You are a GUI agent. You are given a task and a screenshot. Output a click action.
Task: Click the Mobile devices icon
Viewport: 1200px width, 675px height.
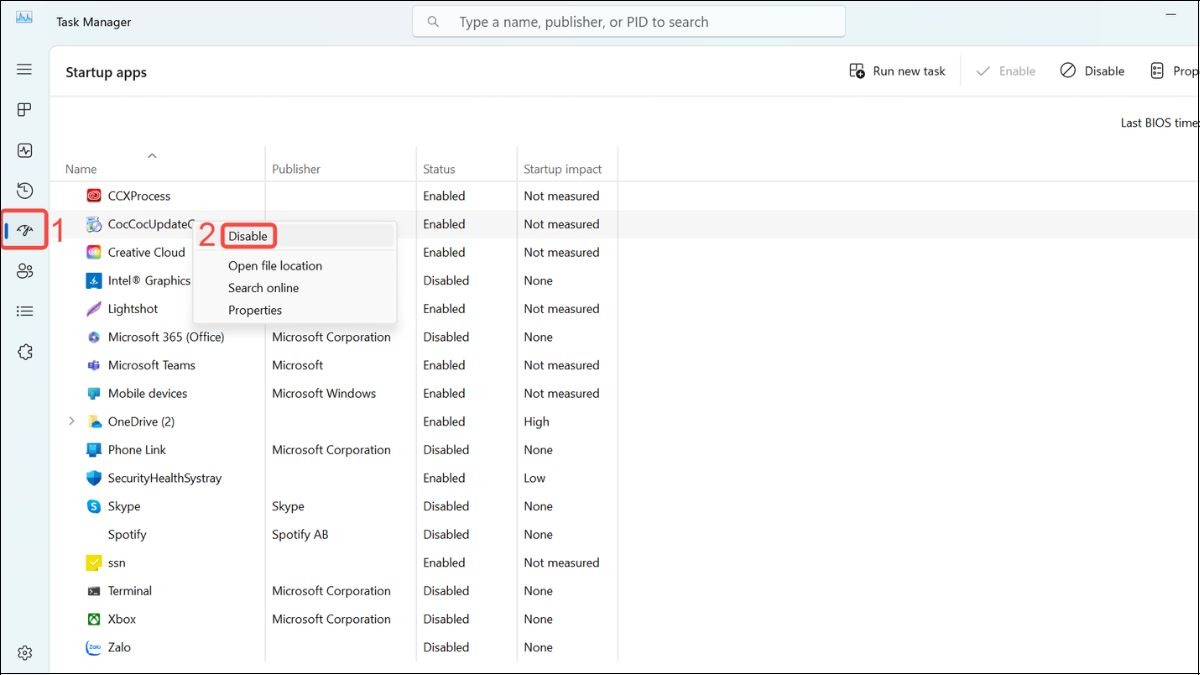(94, 394)
